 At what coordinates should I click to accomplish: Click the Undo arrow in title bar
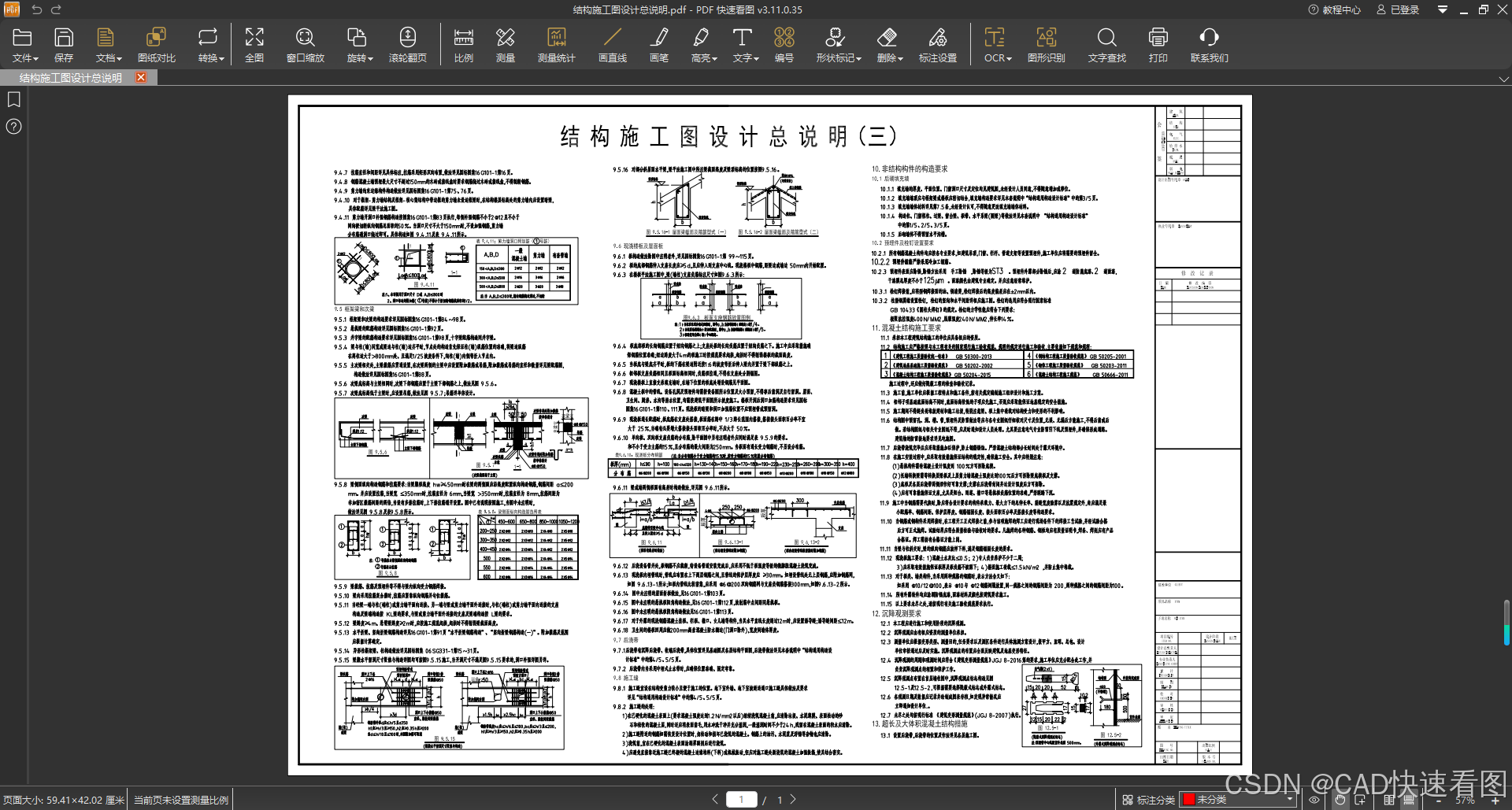coord(37,9)
